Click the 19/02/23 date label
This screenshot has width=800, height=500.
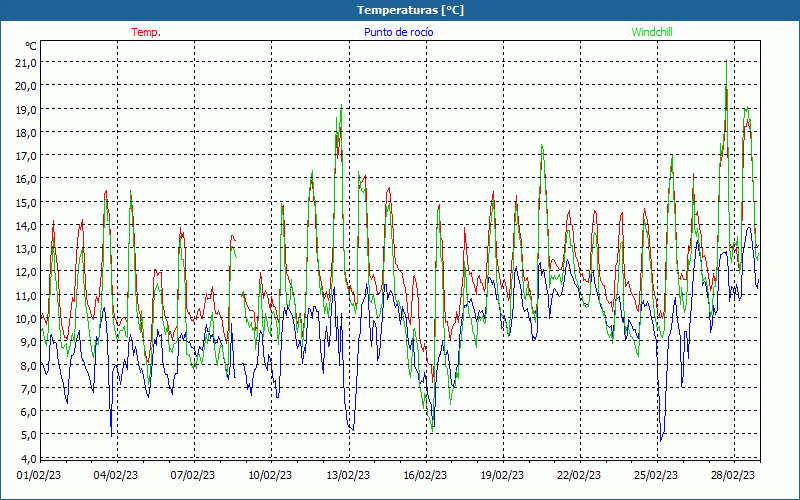(x=502, y=476)
